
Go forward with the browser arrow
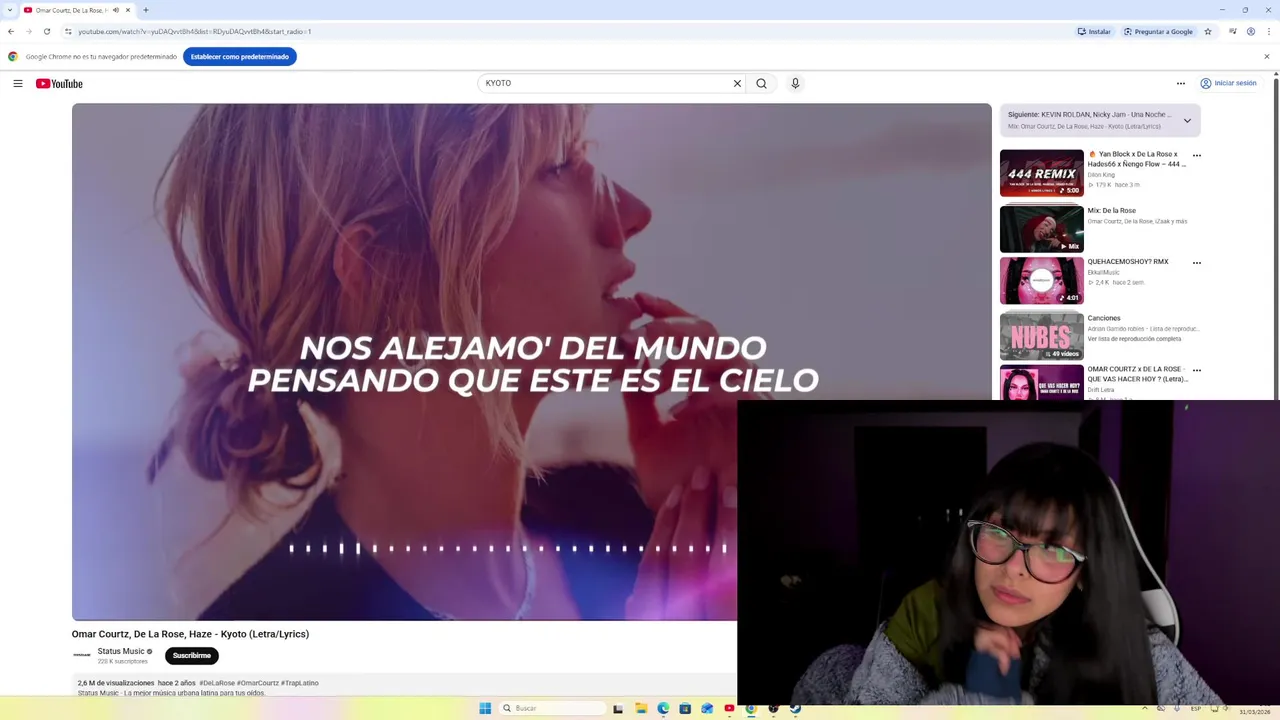tap(29, 32)
